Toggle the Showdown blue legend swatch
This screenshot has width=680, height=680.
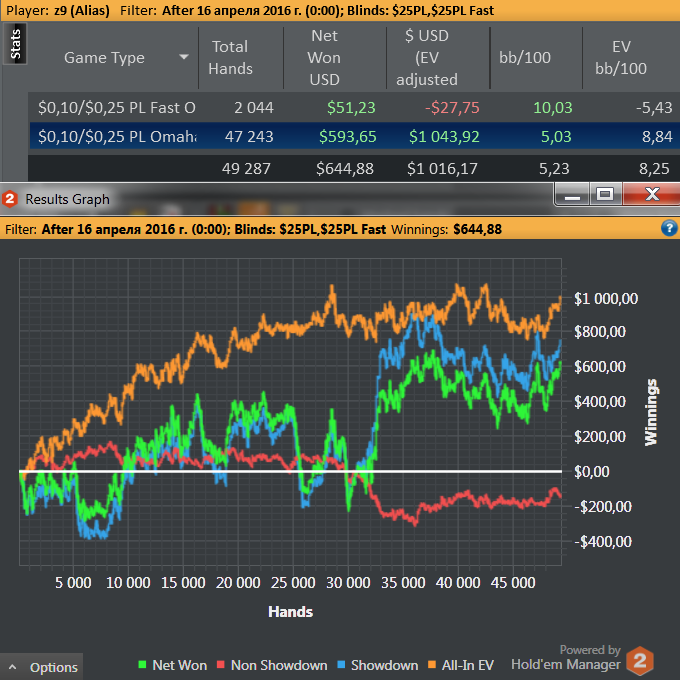coord(341,664)
